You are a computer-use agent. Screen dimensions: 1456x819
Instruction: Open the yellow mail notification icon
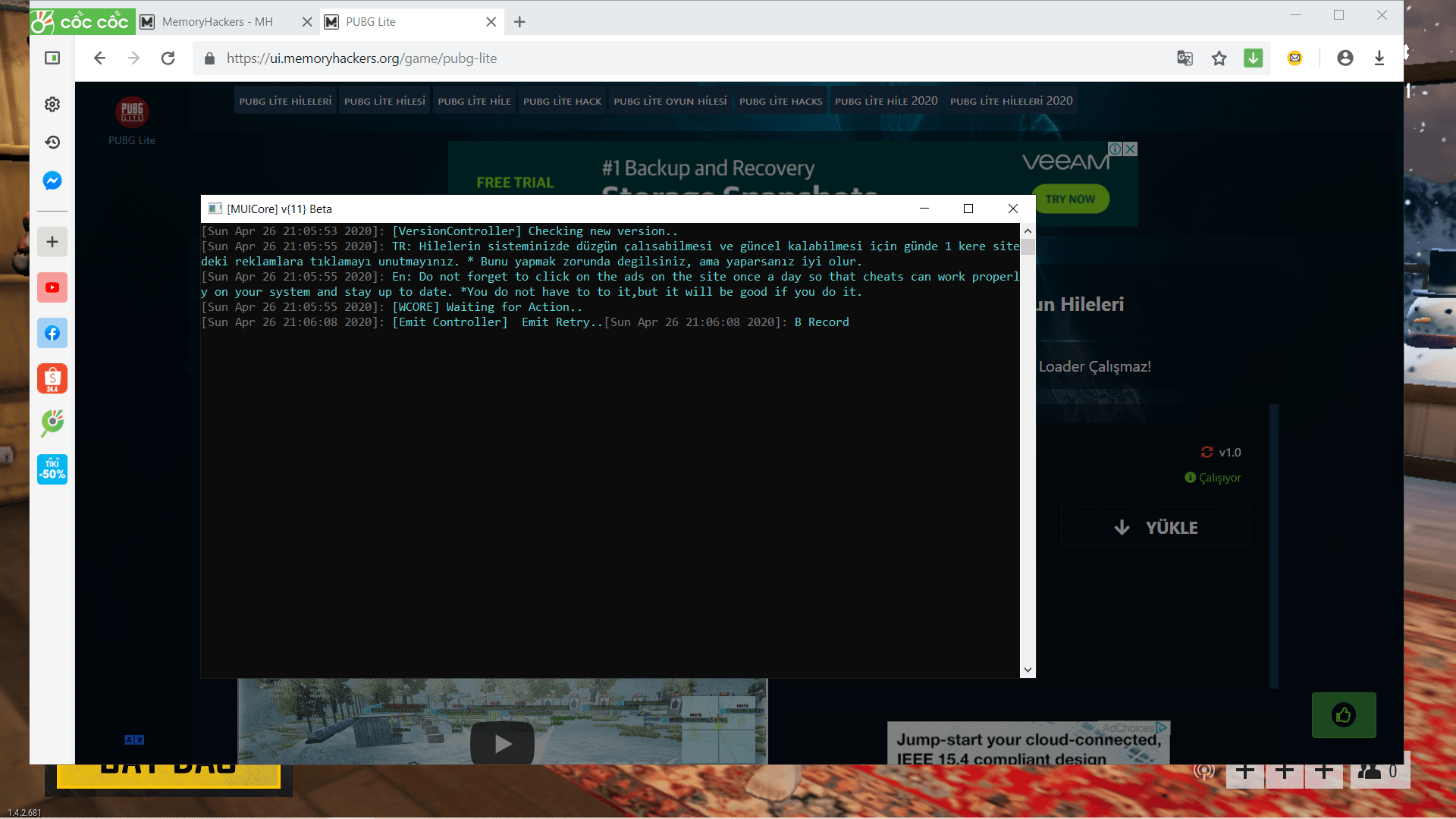(x=1294, y=58)
